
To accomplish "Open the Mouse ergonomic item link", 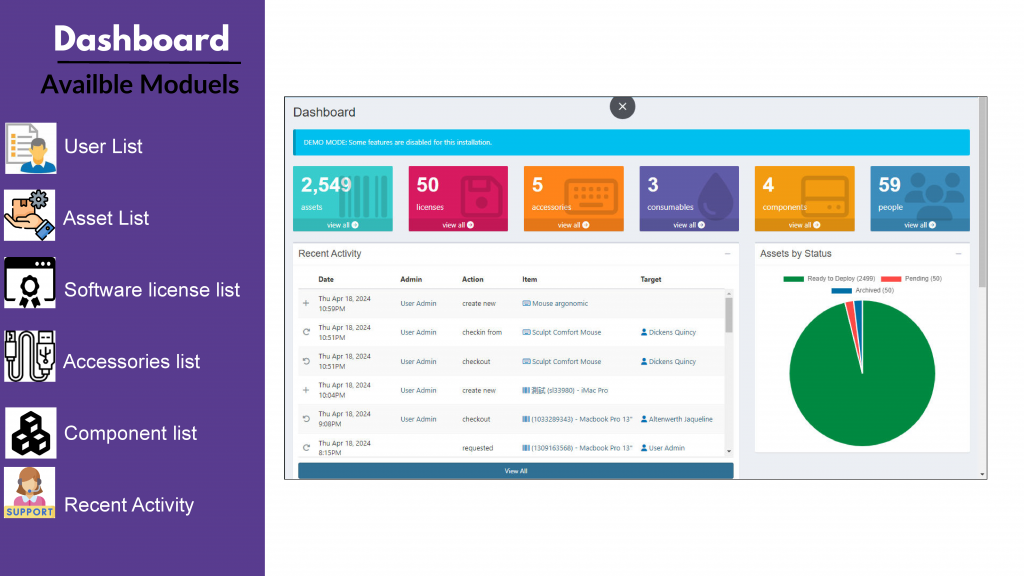I will point(559,303).
